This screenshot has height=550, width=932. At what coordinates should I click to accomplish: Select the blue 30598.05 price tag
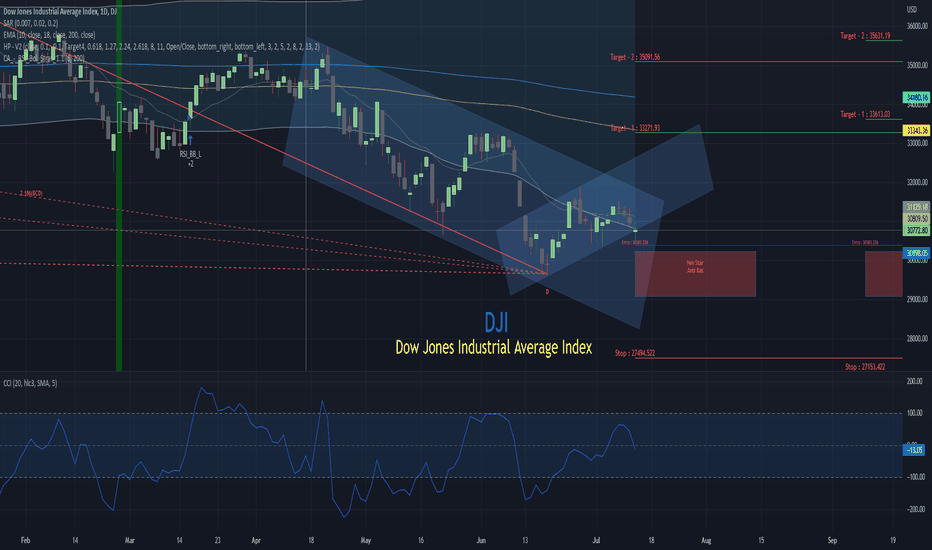click(x=916, y=253)
